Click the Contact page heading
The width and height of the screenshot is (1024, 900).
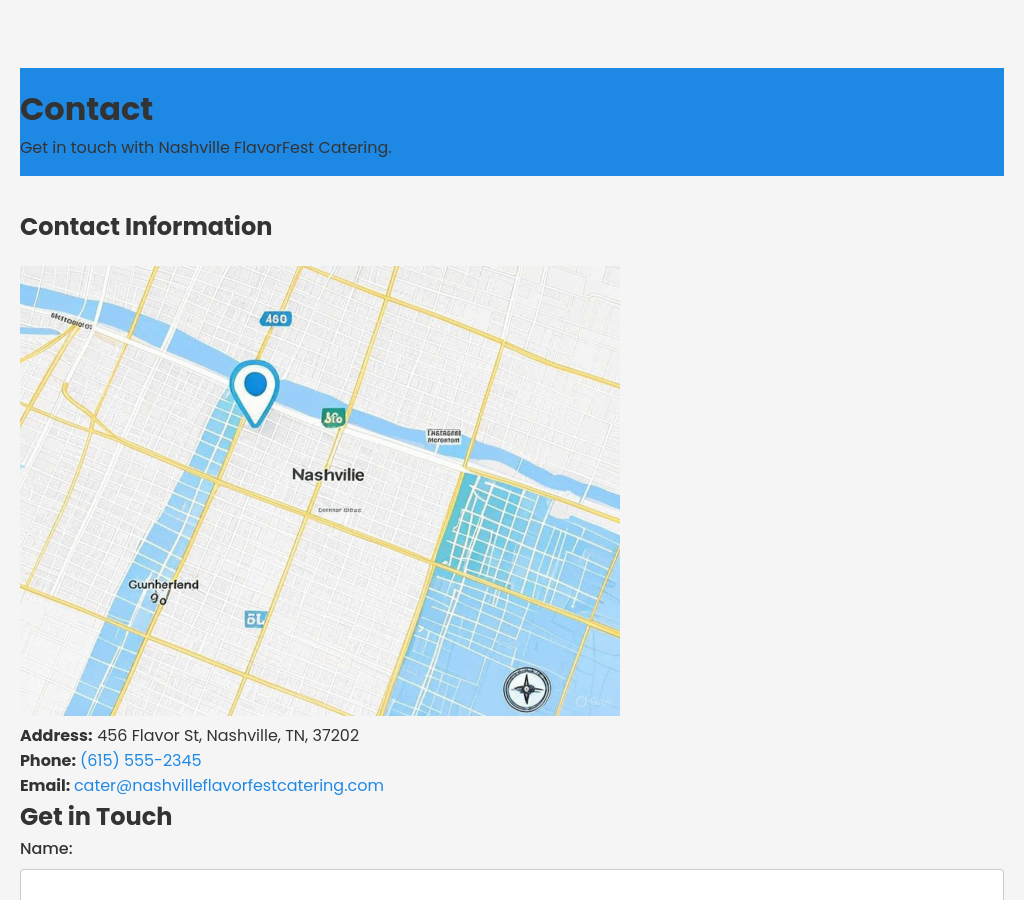(86, 109)
